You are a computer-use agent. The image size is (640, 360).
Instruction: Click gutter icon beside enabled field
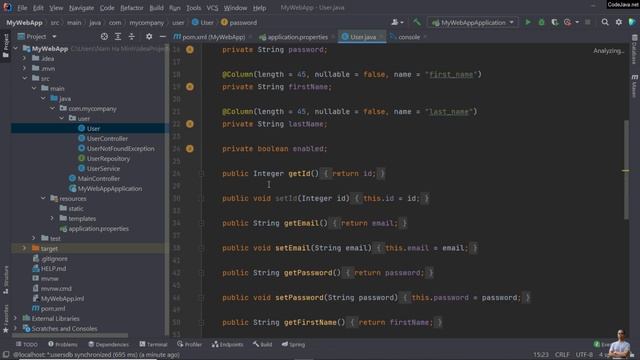pyautogui.click(x=190, y=149)
